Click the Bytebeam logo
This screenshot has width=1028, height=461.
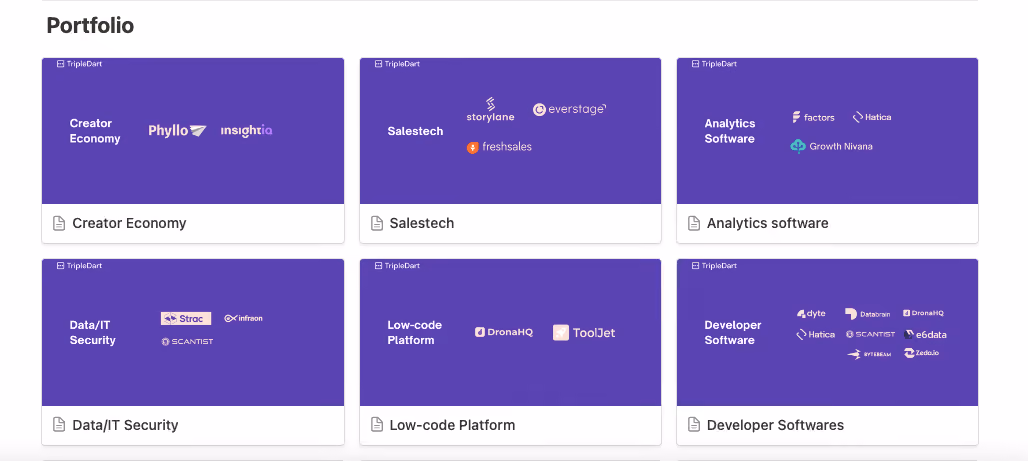coord(869,355)
